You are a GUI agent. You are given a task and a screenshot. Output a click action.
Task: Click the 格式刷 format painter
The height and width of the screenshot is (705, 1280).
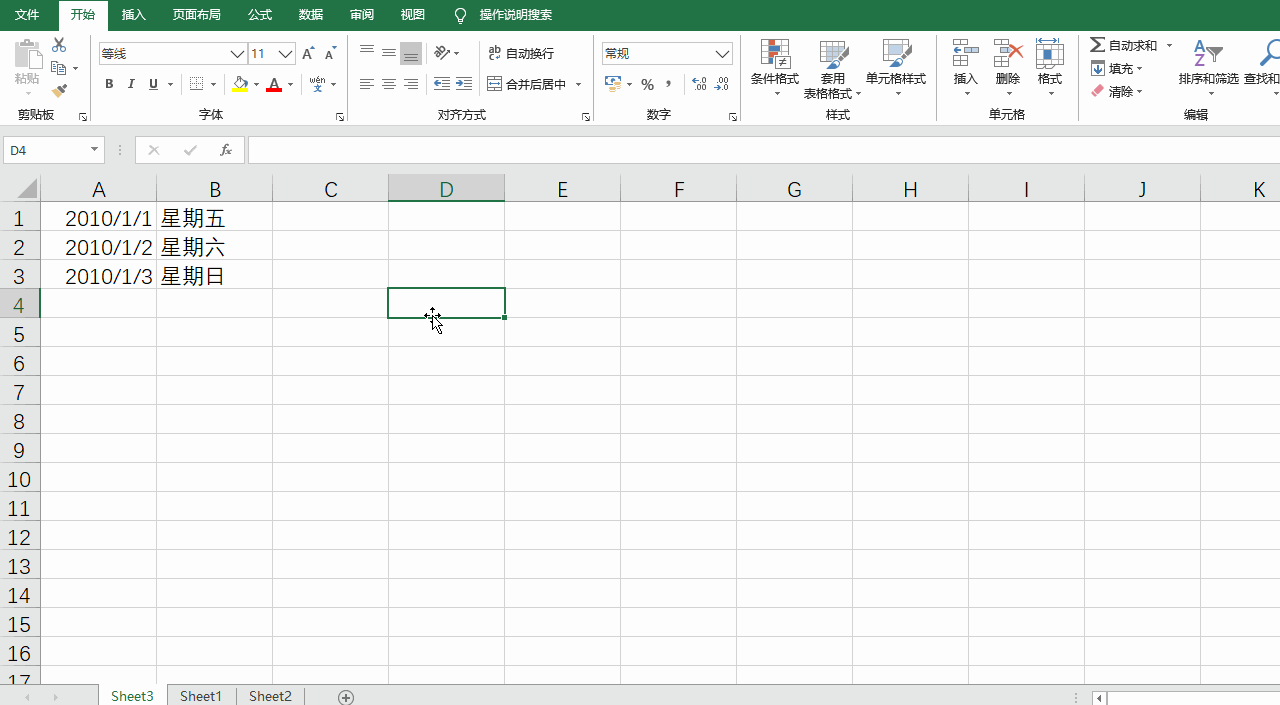[58, 90]
